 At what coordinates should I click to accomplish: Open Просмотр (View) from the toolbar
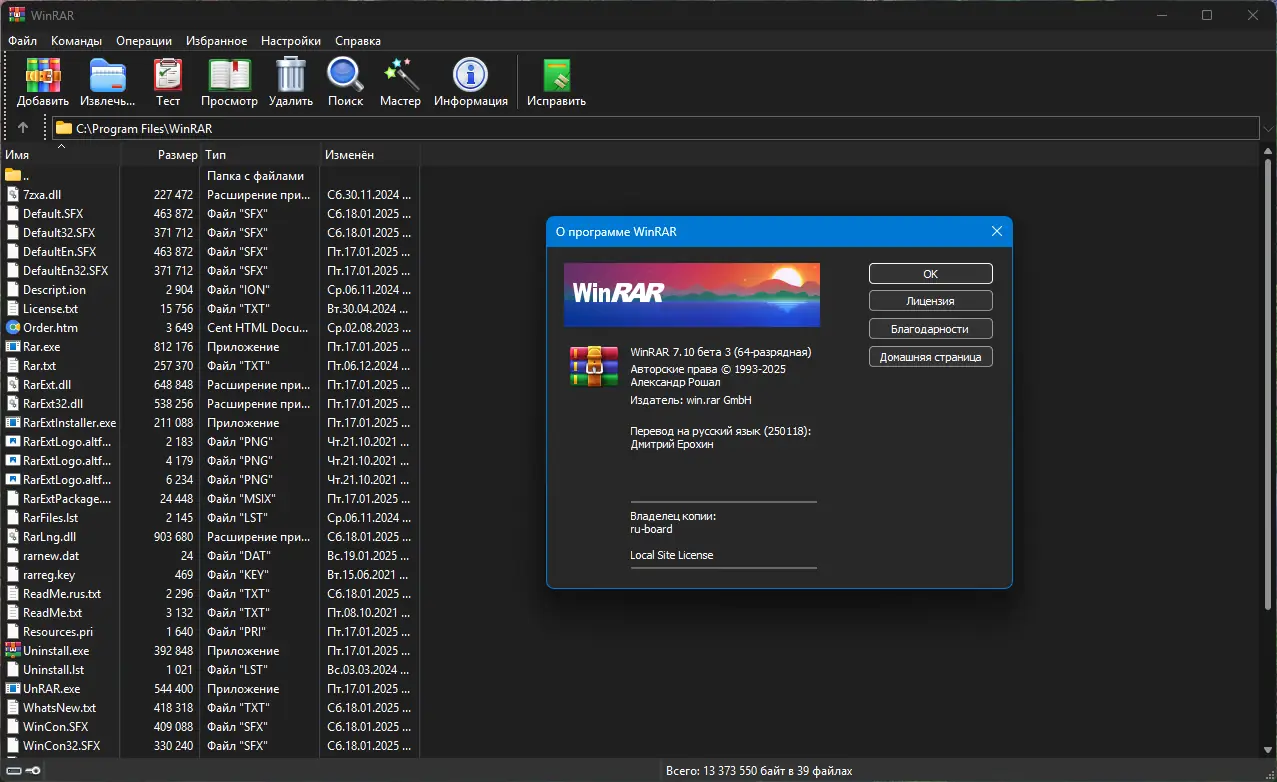tap(229, 82)
